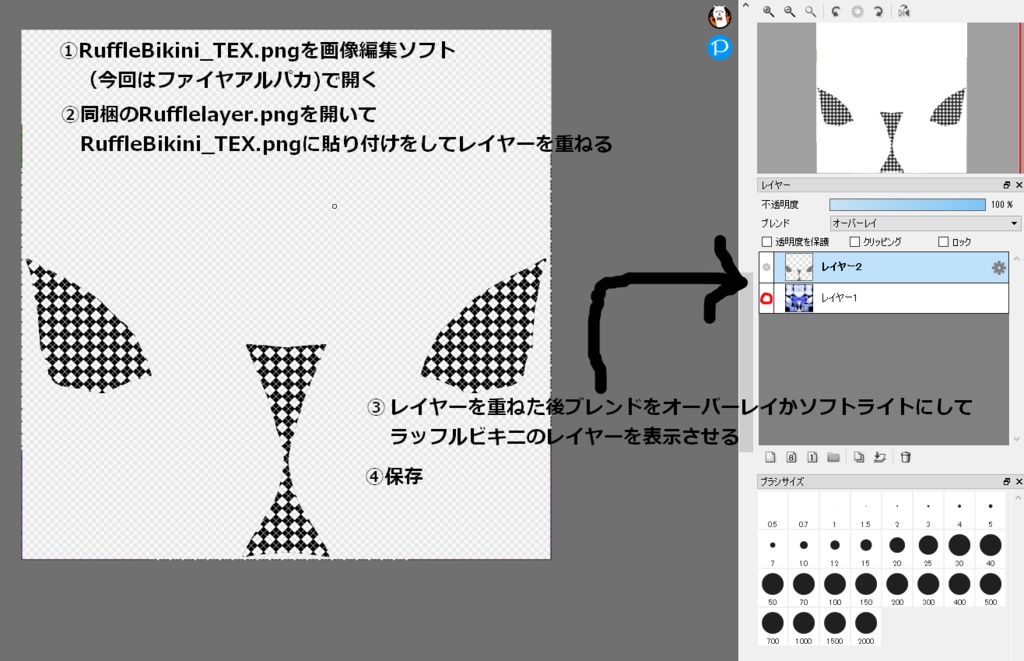Image resolution: width=1024 pixels, height=661 pixels.
Task: Flip the canvas view horizontally
Action: (905, 11)
